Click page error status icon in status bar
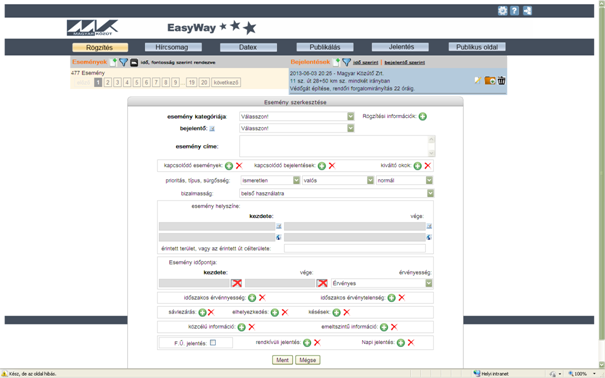Image resolution: width=605 pixels, height=378 pixels. 5,374
